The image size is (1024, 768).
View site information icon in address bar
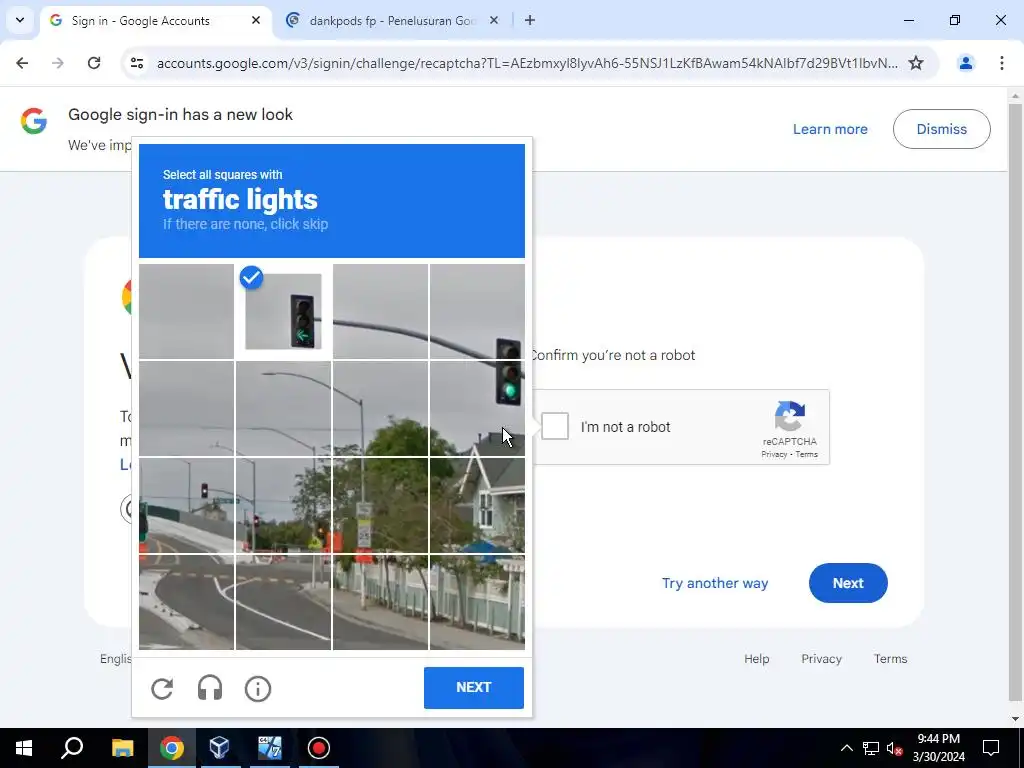[136, 63]
